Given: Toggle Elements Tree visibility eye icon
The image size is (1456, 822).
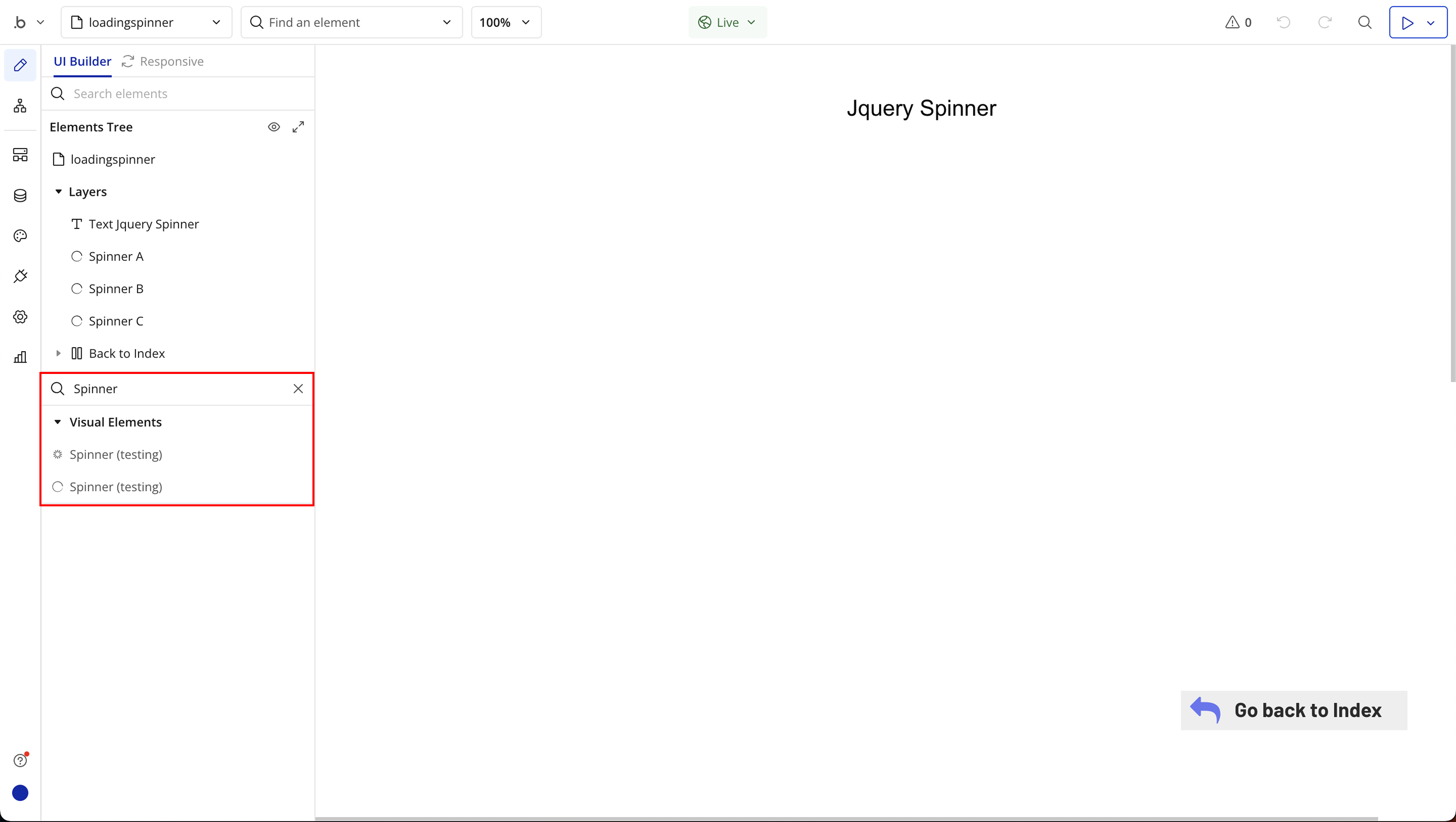Looking at the screenshot, I should (x=274, y=127).
